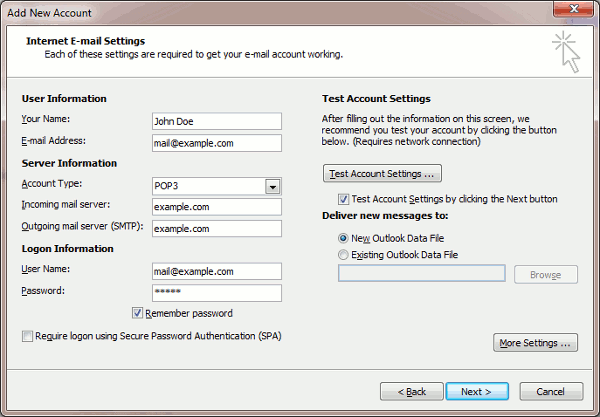Select the E-mail Address input box
The image size is (600, 417).
[x=215, y=143]
